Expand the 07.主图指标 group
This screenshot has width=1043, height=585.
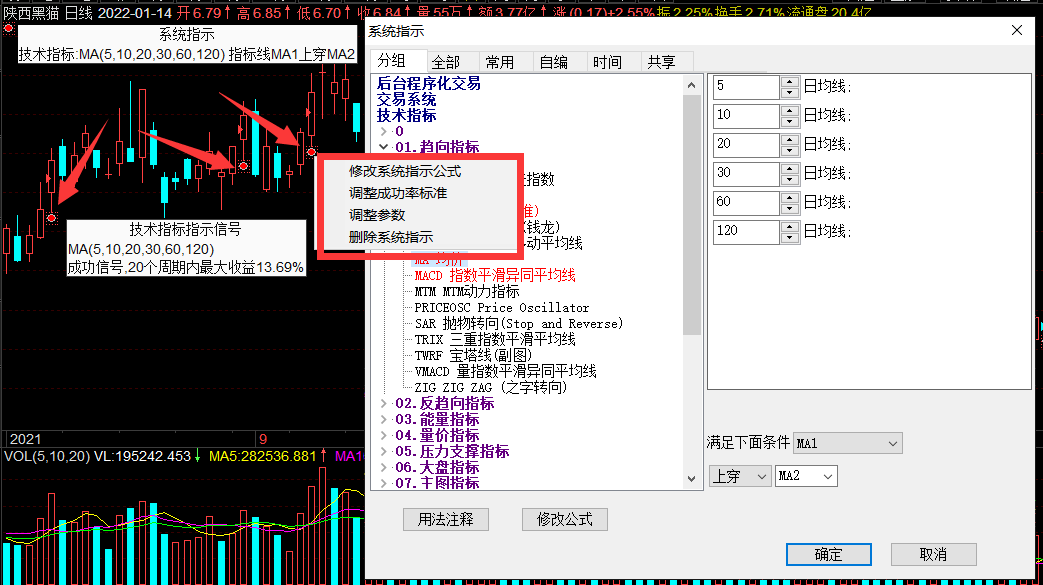(x=384, y=483)
